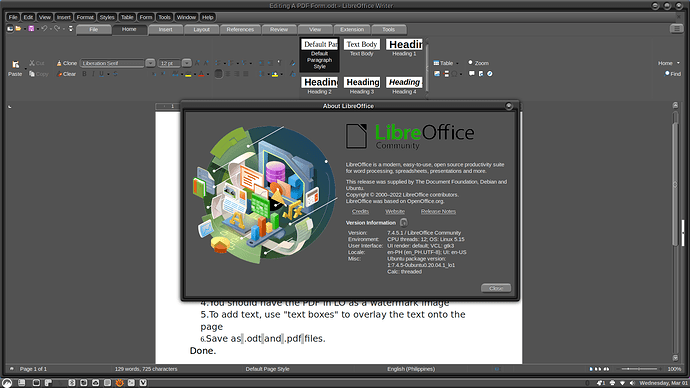Click the Clone formatting tool

click(x=66, y=63)
